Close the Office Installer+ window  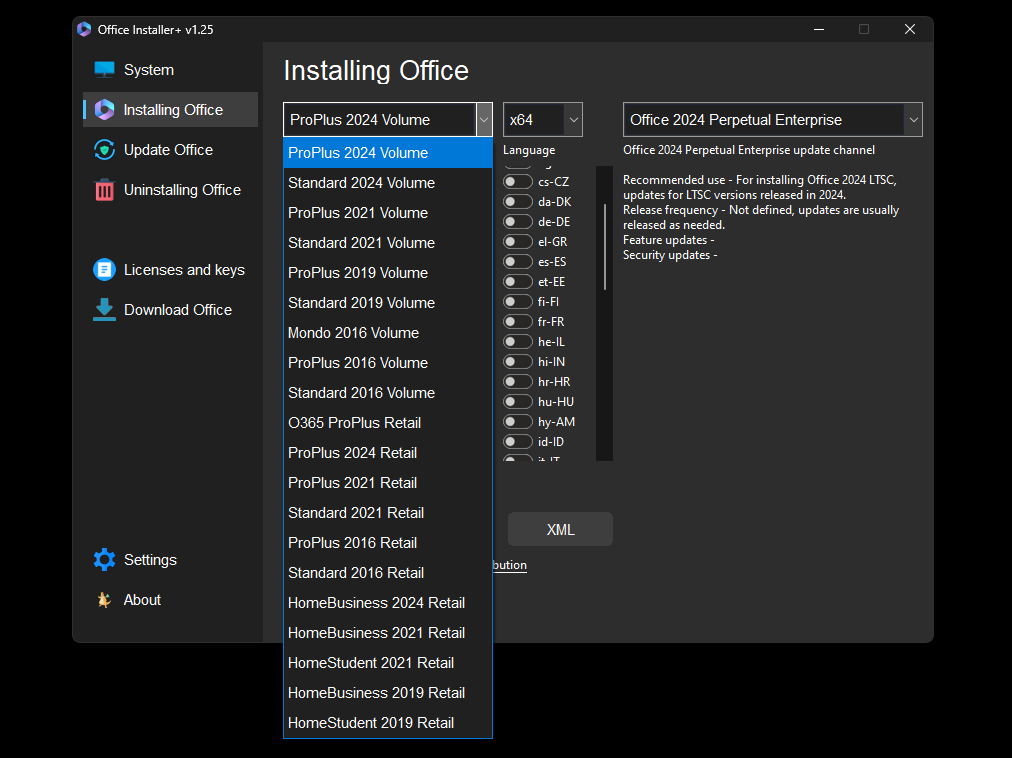point(910,30)
